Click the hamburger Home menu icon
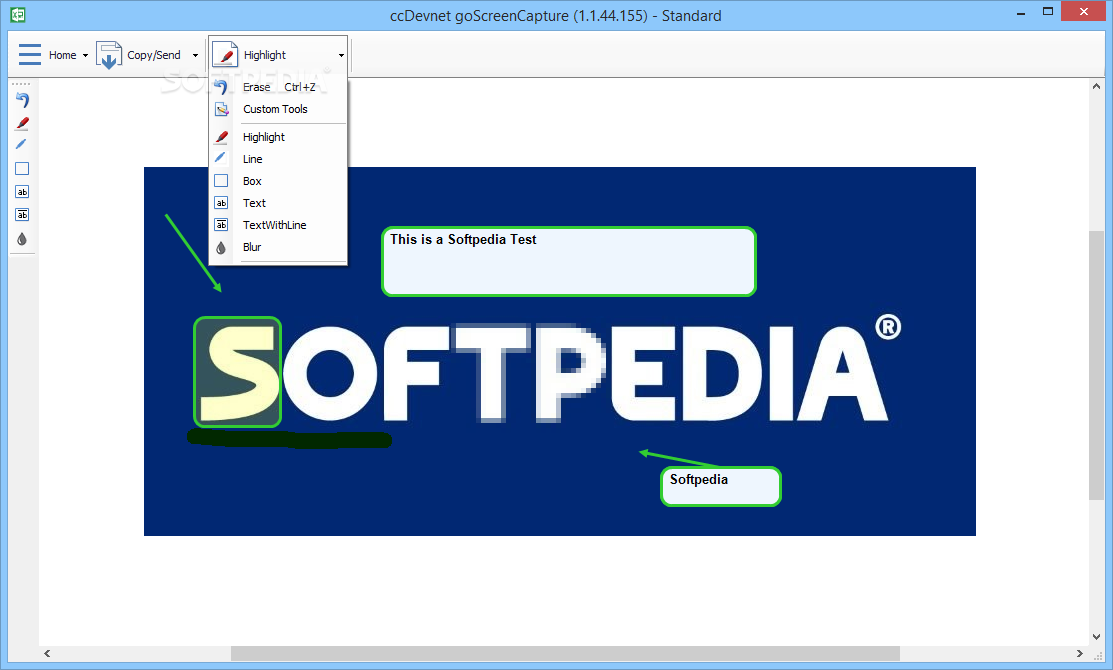Image resolution: width=1113 pixels, height=670 pixels. point(30,55)
